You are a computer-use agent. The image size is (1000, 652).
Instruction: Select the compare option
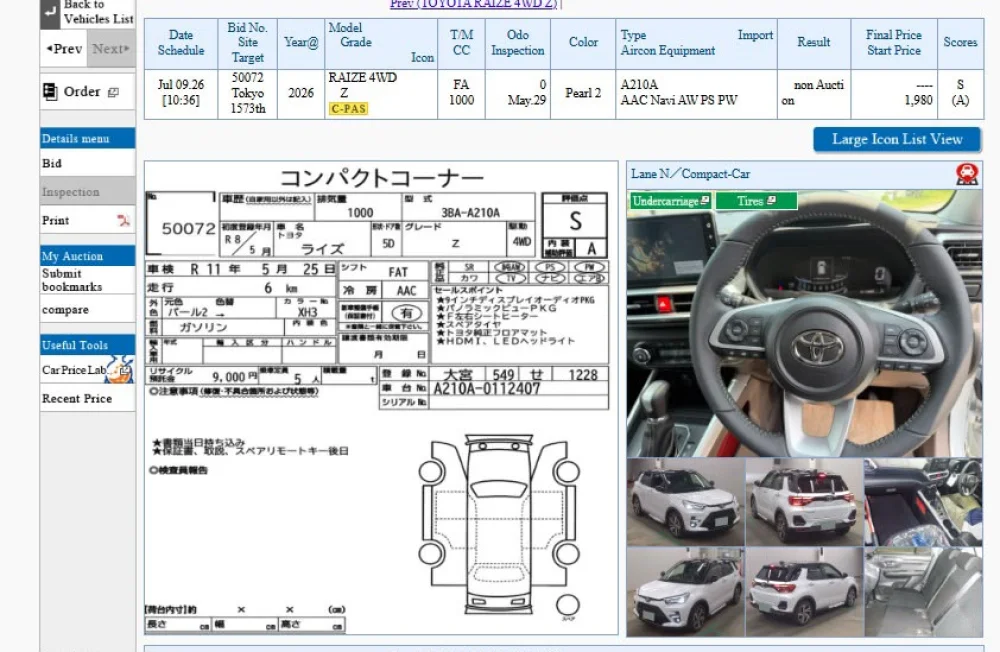point(87,309)
